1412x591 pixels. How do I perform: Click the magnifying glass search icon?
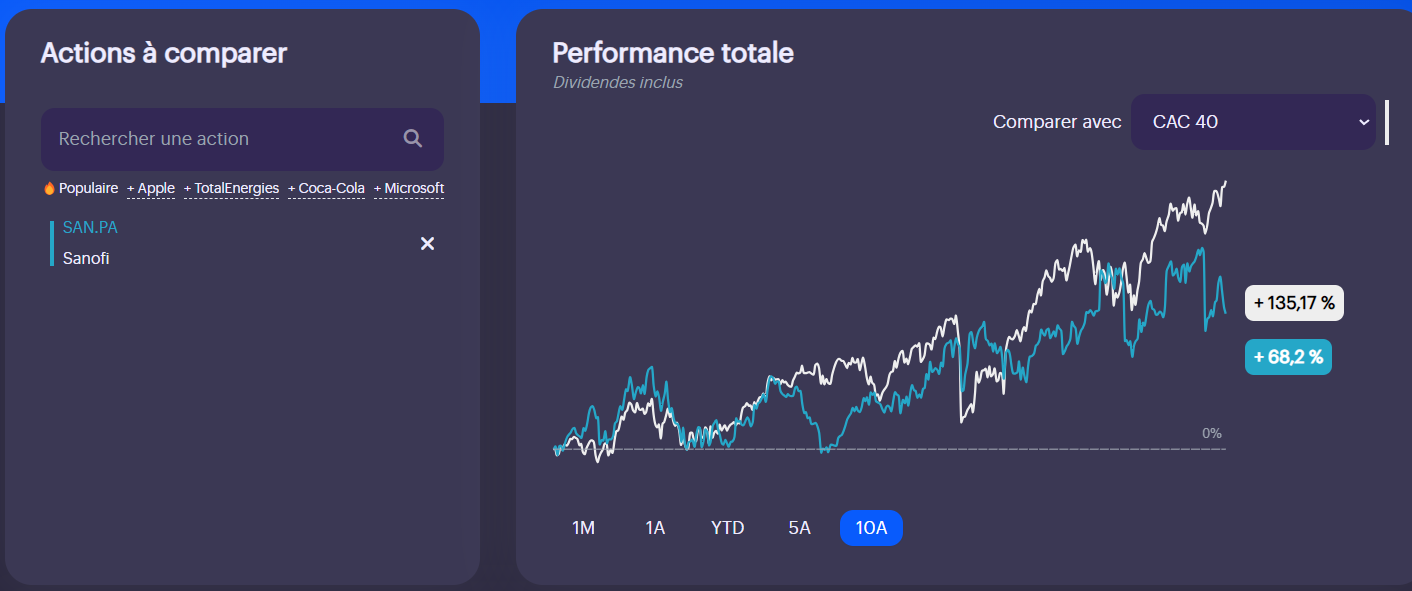(413, 139)
